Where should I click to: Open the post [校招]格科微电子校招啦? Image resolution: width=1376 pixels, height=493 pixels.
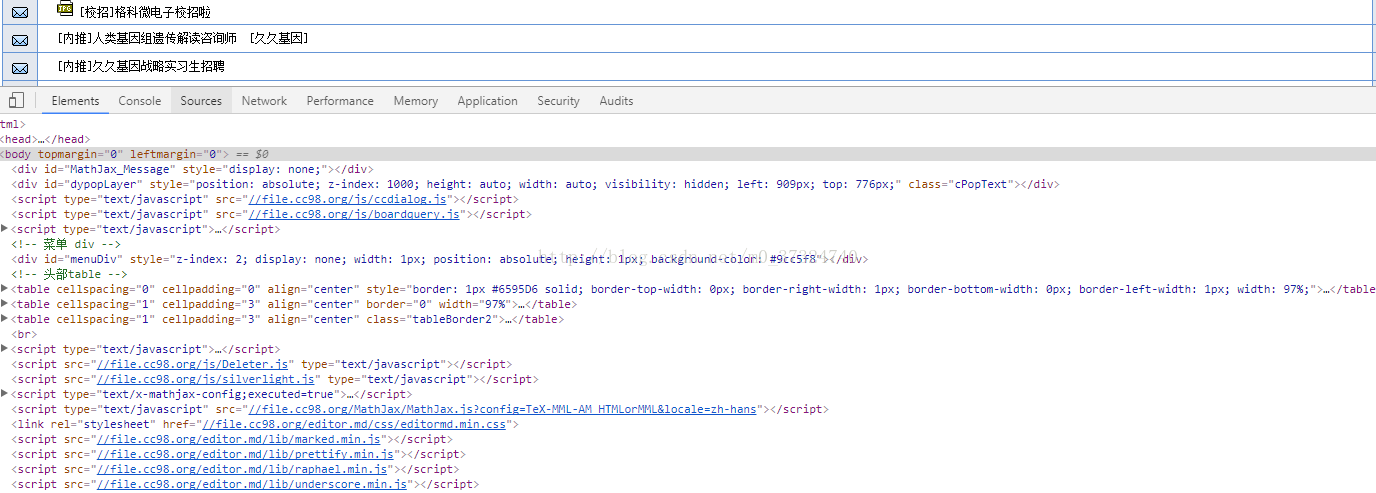tap(144, 12)
